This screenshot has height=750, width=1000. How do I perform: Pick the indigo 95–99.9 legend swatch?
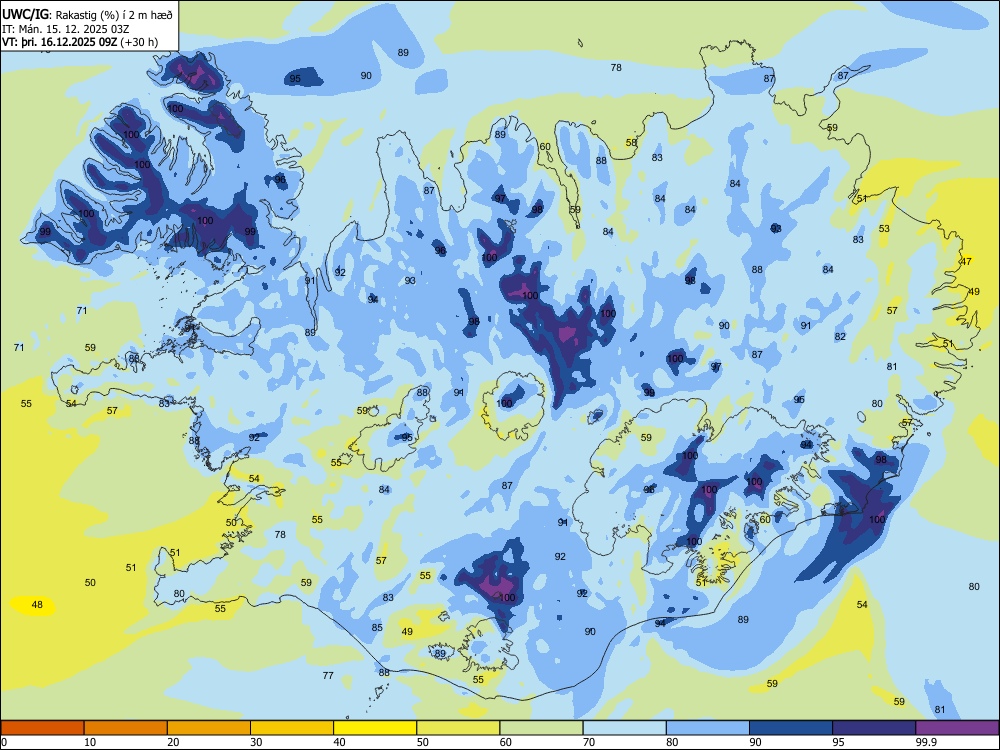[x=874, y=728]
